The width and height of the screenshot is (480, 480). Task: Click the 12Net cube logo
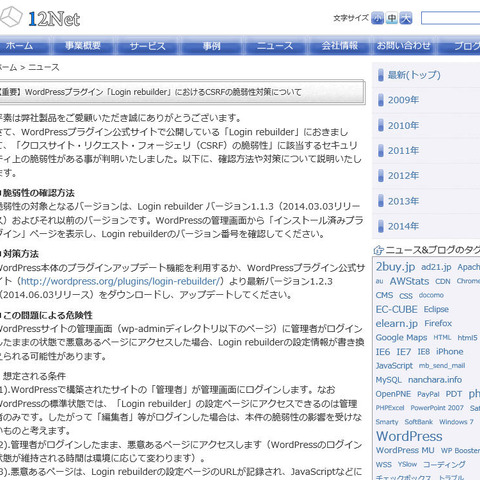[11, 17]
